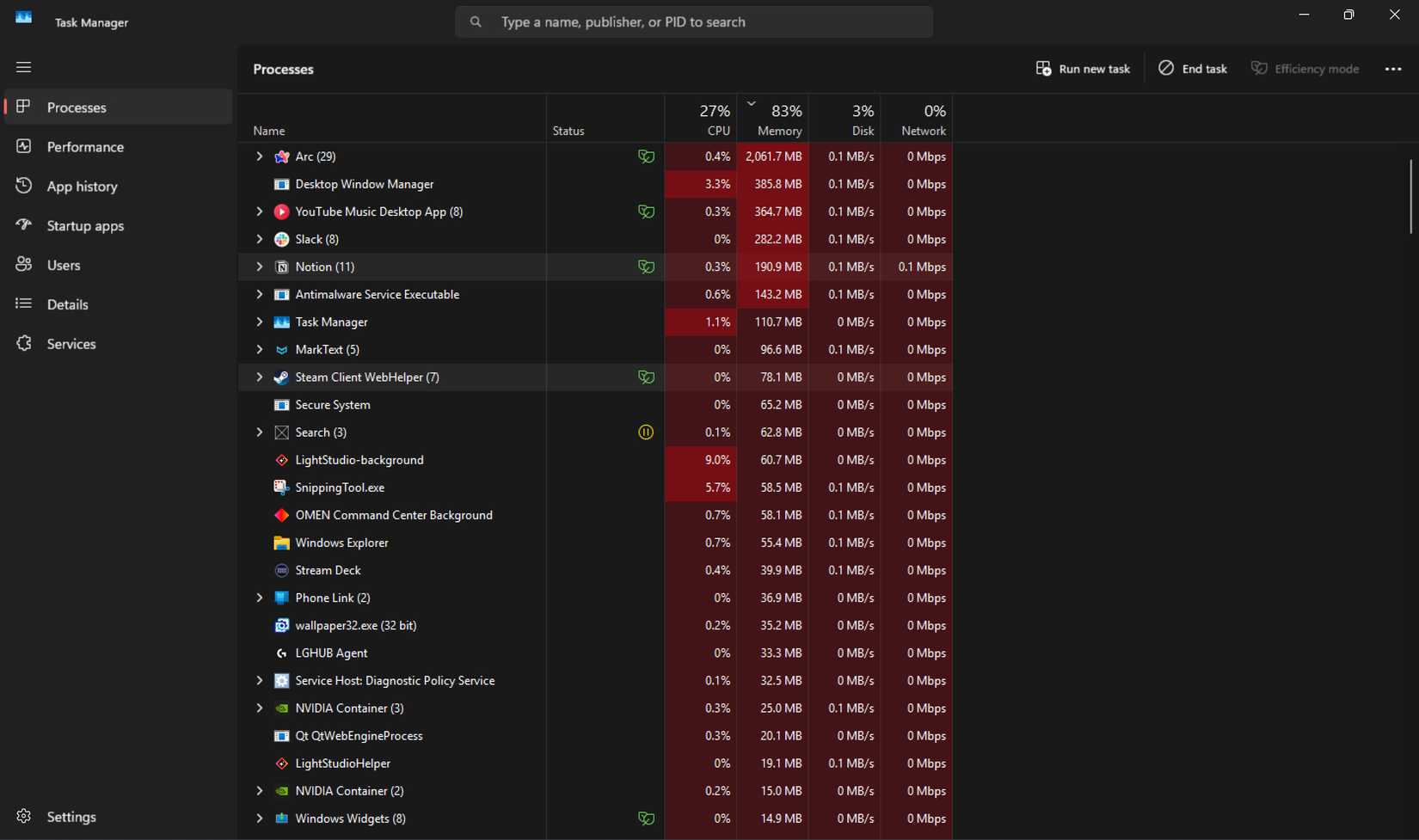View Startup apps
Image resolution: width=1419 pixels, height=840 pixels.
tap(85, 225)
